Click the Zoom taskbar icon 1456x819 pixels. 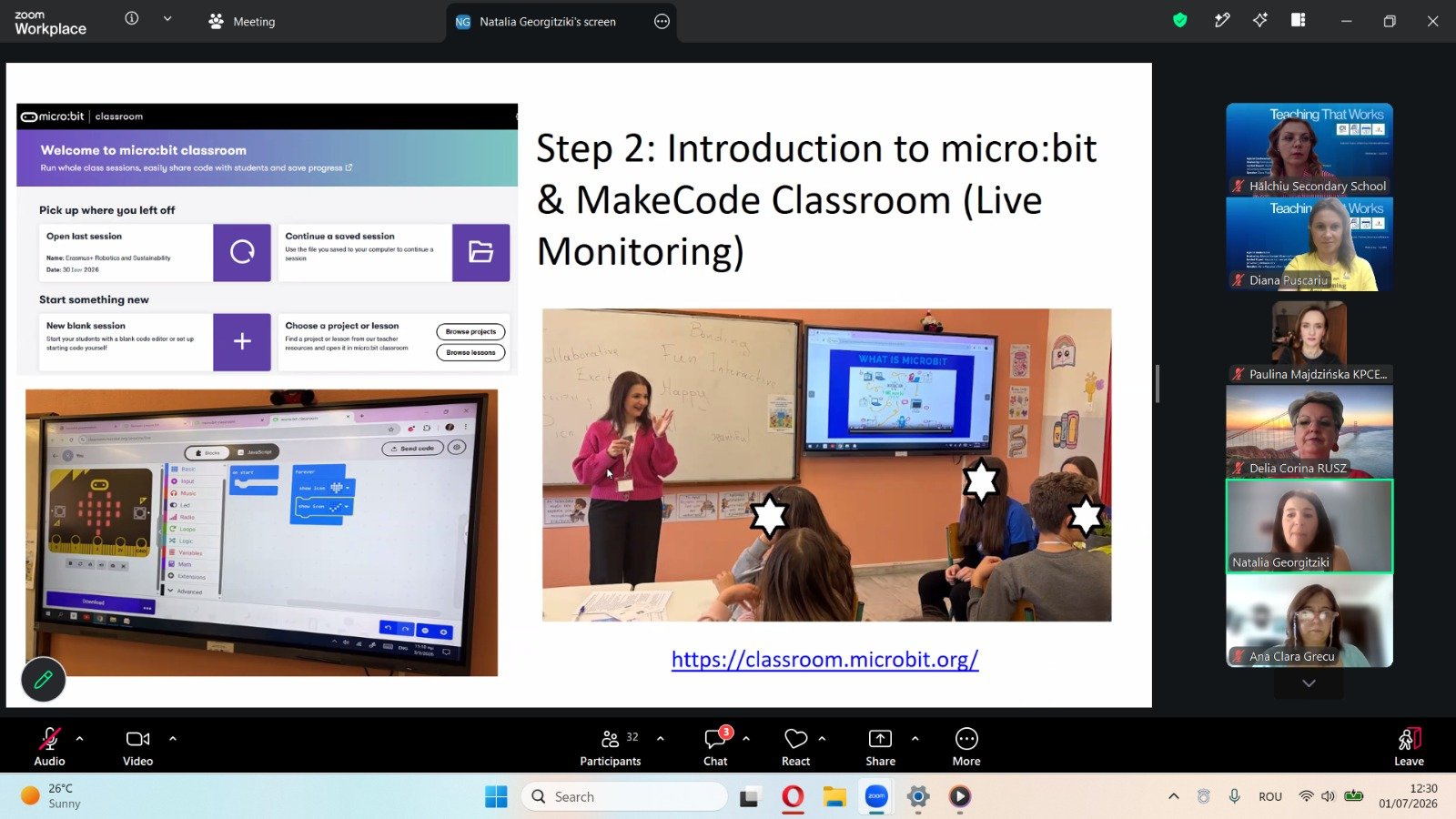coord(876,797)
